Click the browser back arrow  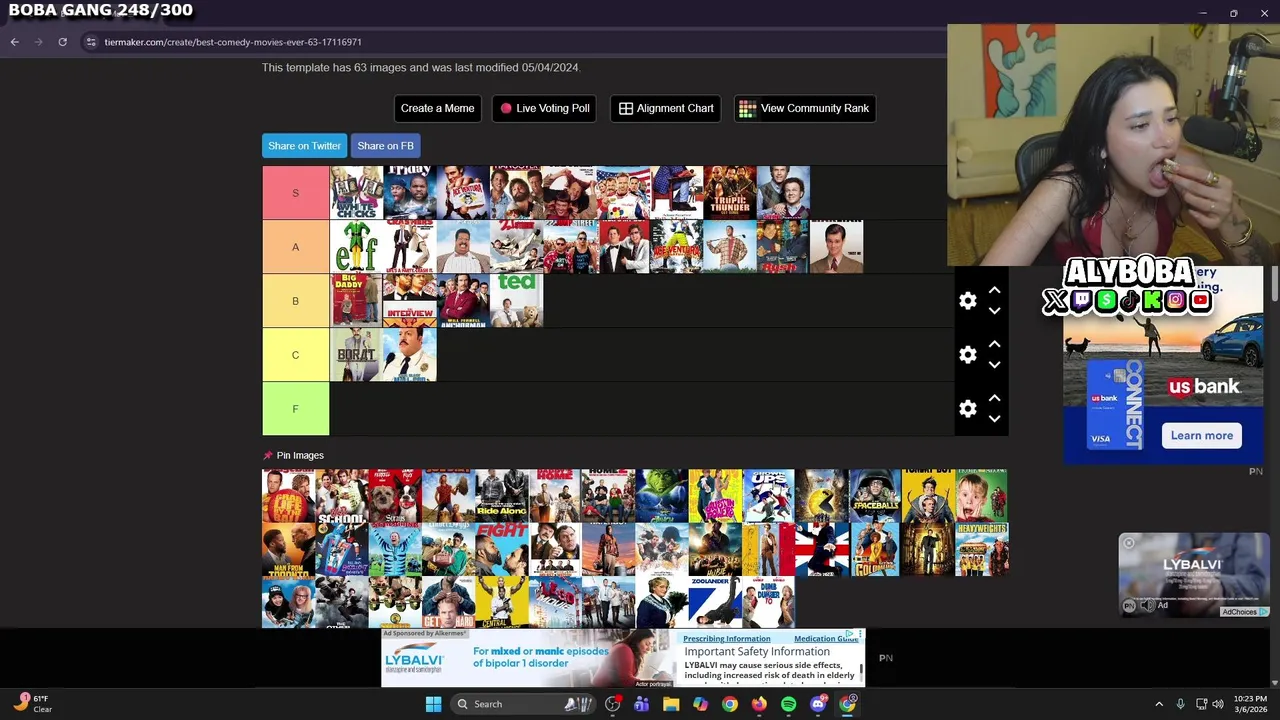[15, 42]
